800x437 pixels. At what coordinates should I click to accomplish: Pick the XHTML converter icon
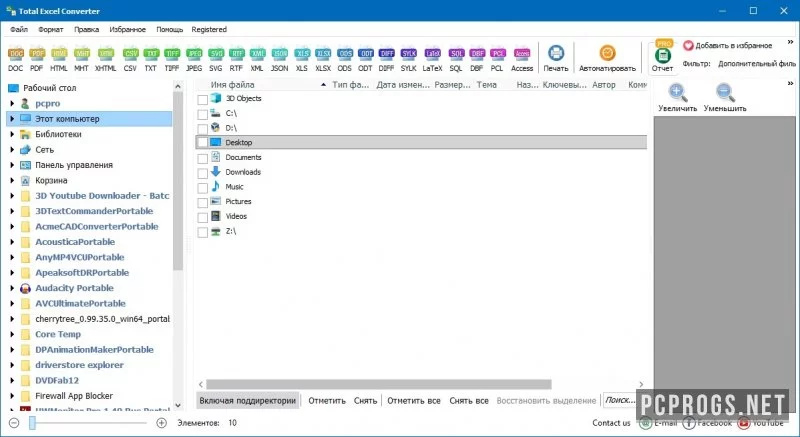point(106,54)
